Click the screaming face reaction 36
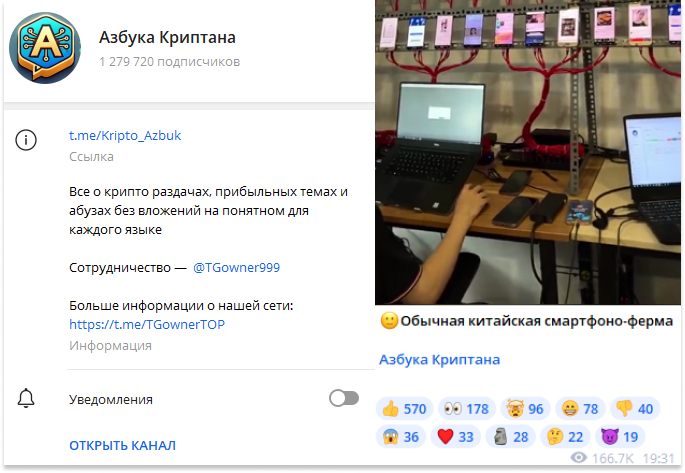 click(401, 437)
